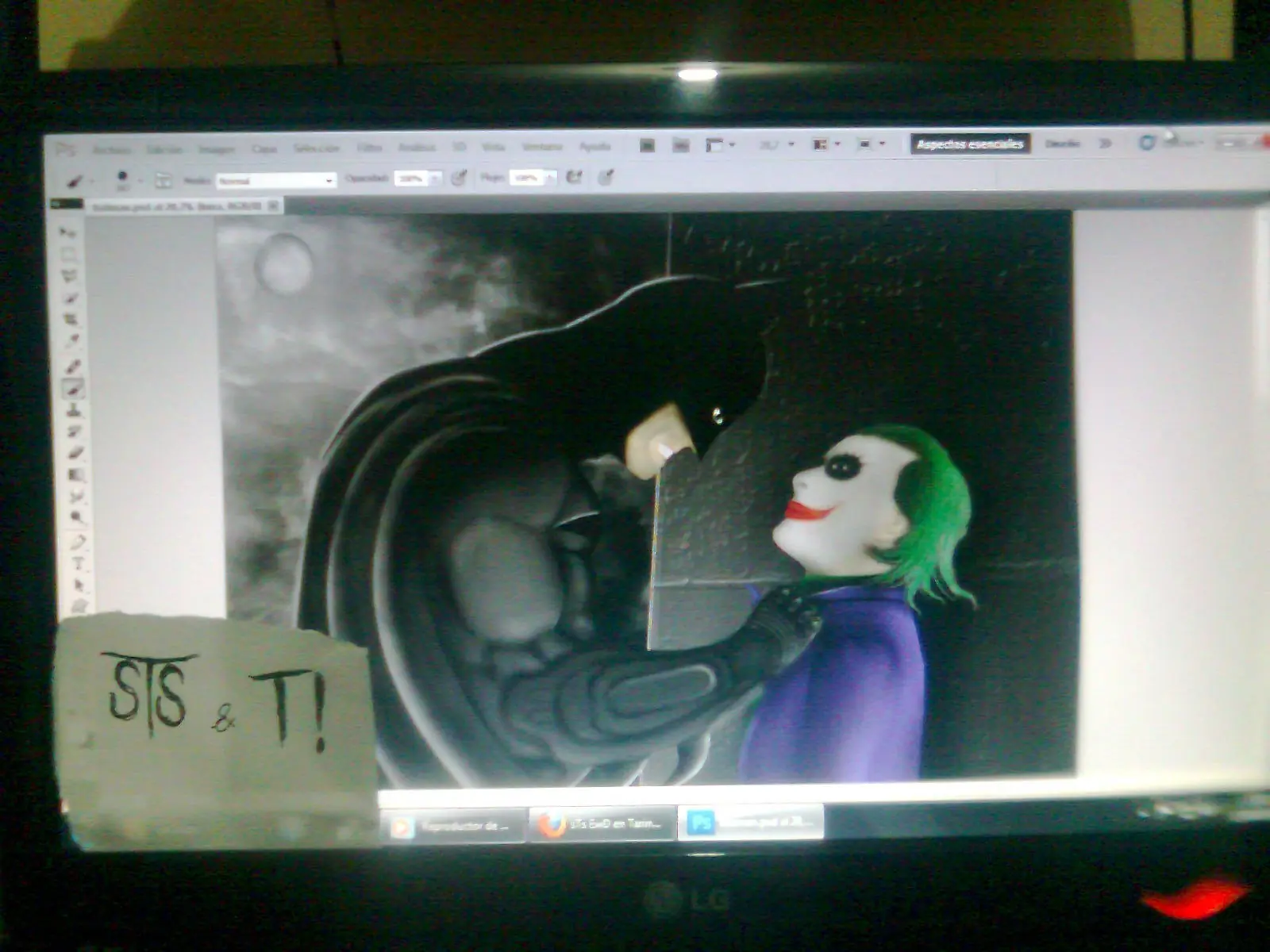The width and height of the screenshot is (1270, 952).
Task: Select the Move tool
Action: (71, 230)
